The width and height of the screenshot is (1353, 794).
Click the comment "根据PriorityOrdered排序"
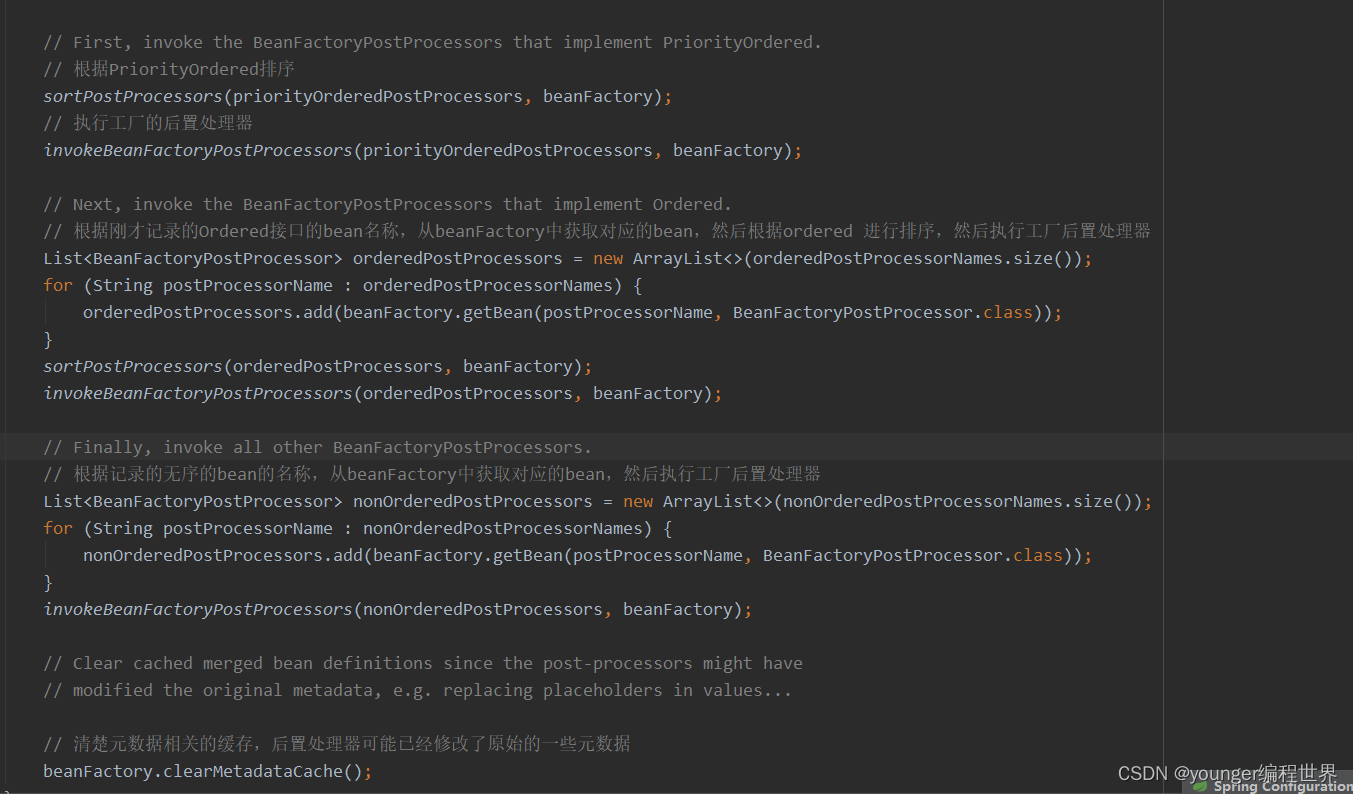[168, 69]
